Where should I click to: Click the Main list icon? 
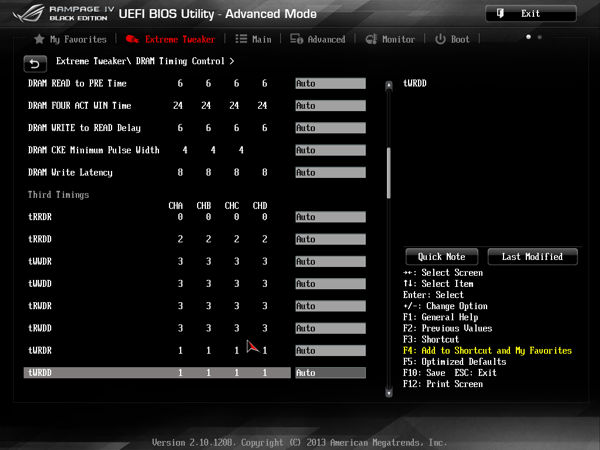click(x=241, y=39)
